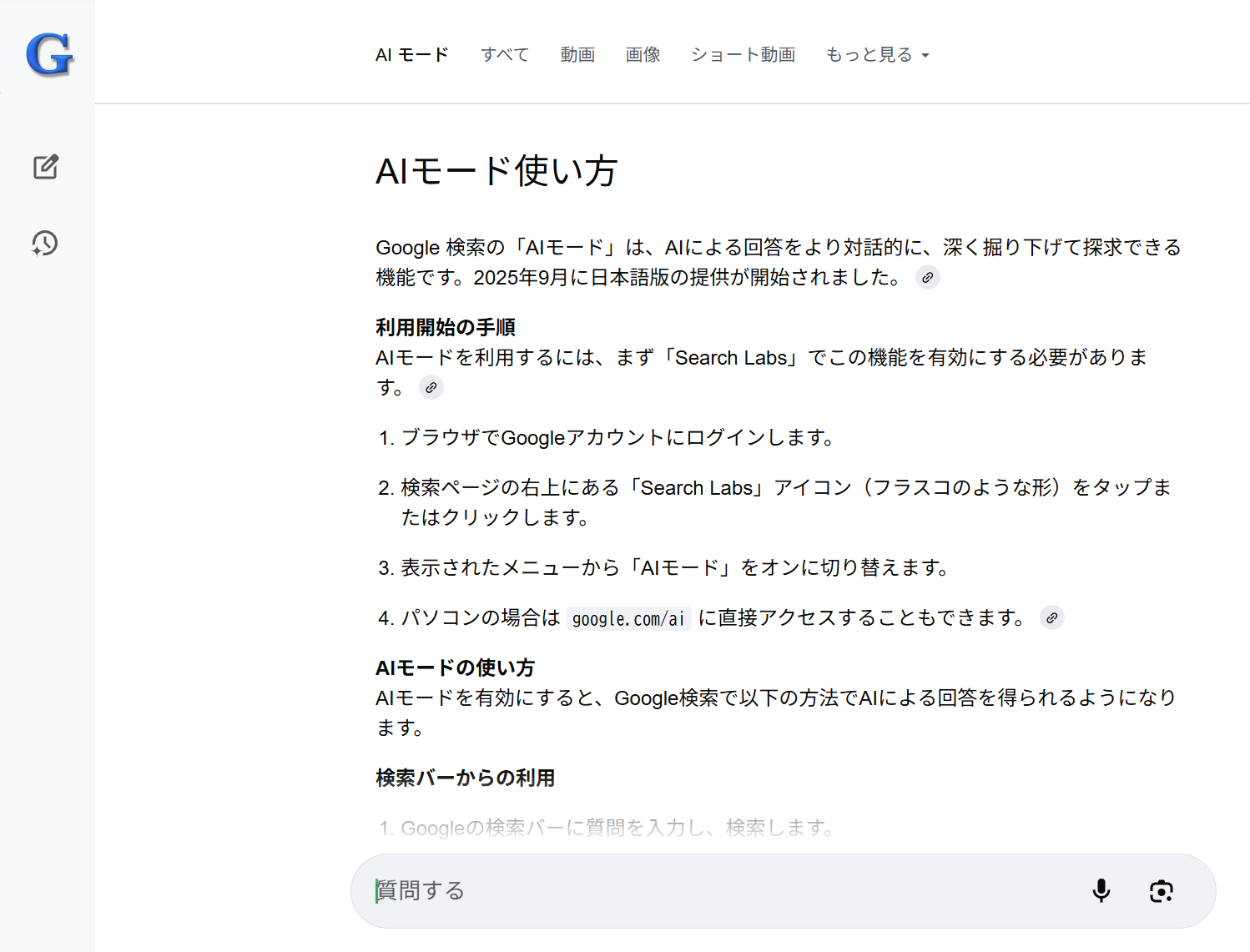1250x952 pixels.
Task: Go to the ショート動画 tab
Action: click(x=743, y=55)
